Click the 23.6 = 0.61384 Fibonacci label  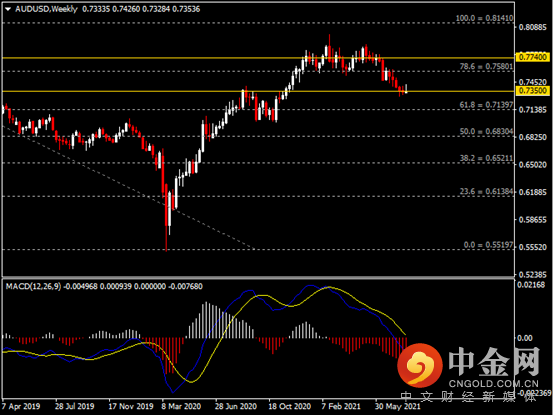(486, 191)
